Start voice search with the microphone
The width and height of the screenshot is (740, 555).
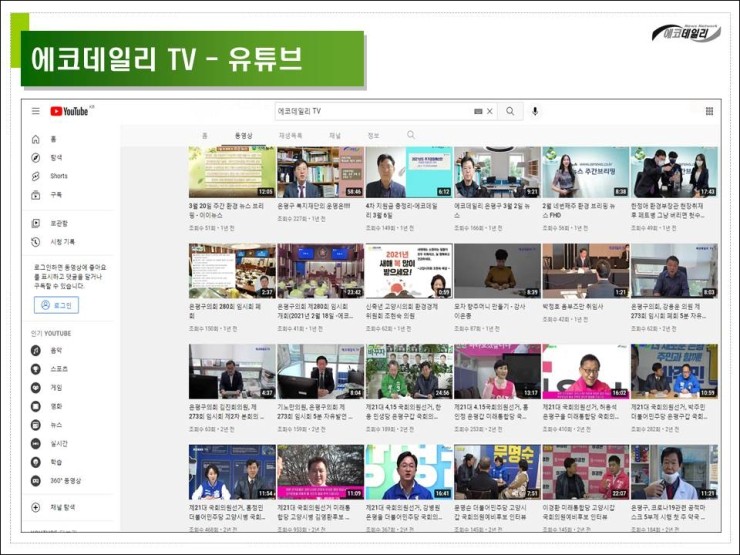click(535, 111)
